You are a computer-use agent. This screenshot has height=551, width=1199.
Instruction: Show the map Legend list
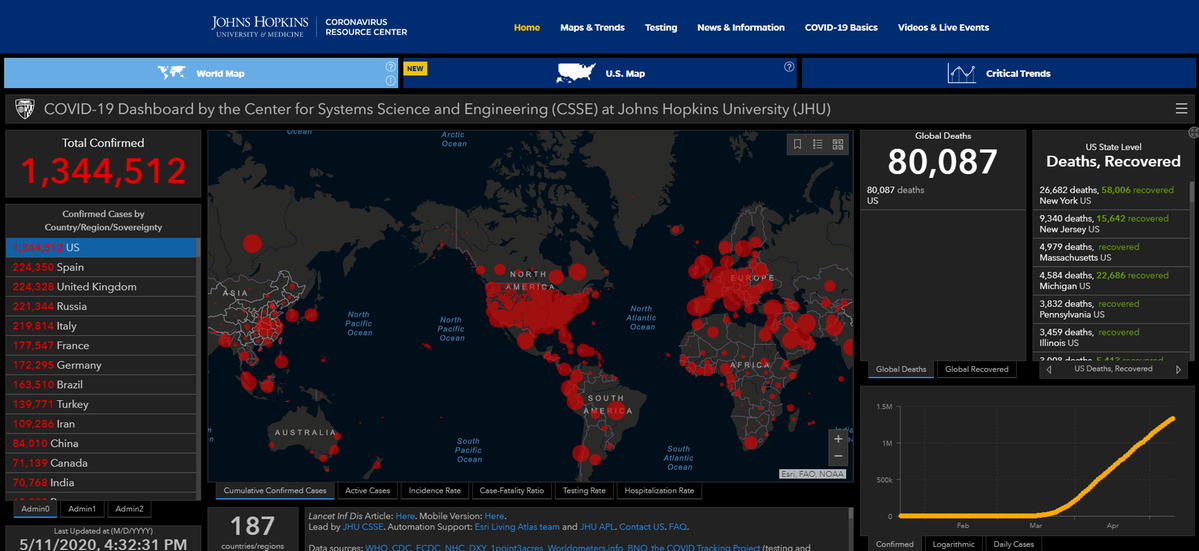coord(817,144)
